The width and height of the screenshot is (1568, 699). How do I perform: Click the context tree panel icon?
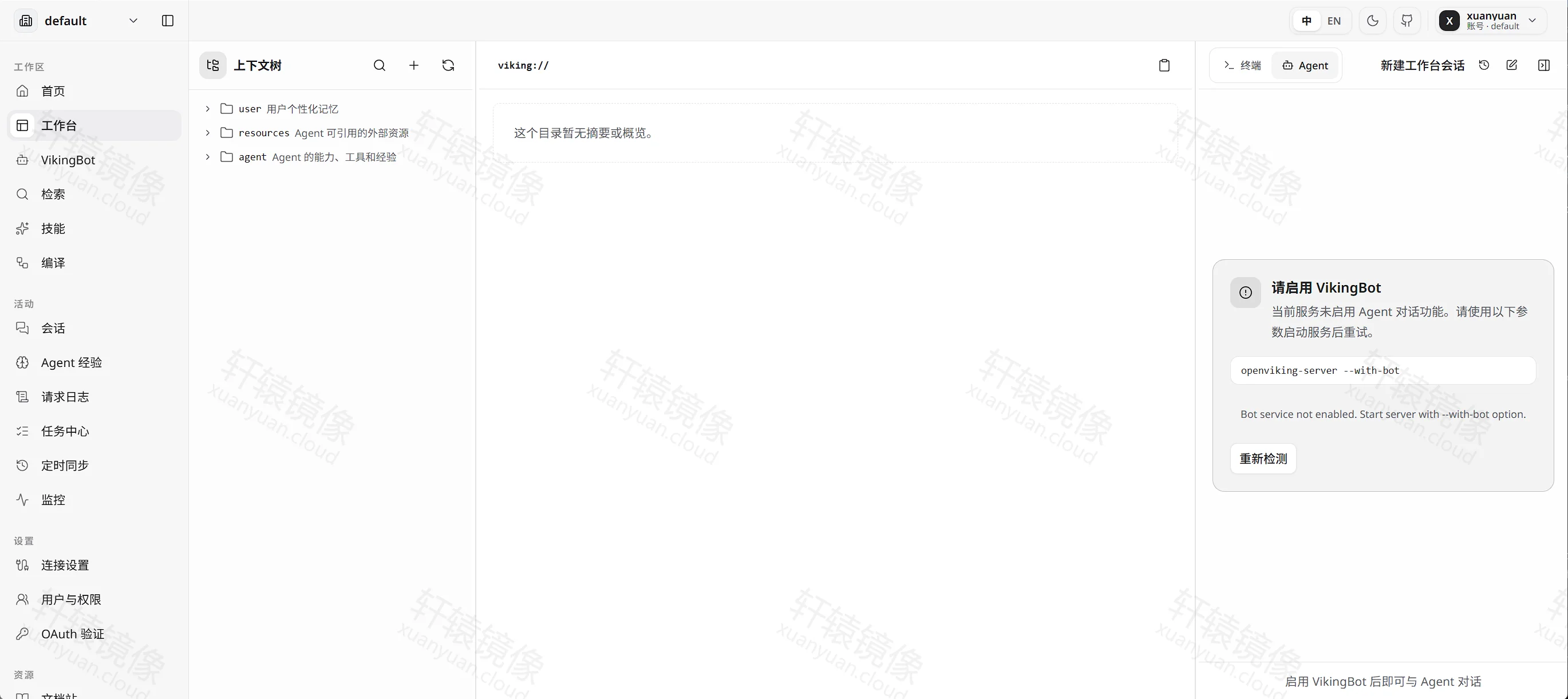coord(212,65)
